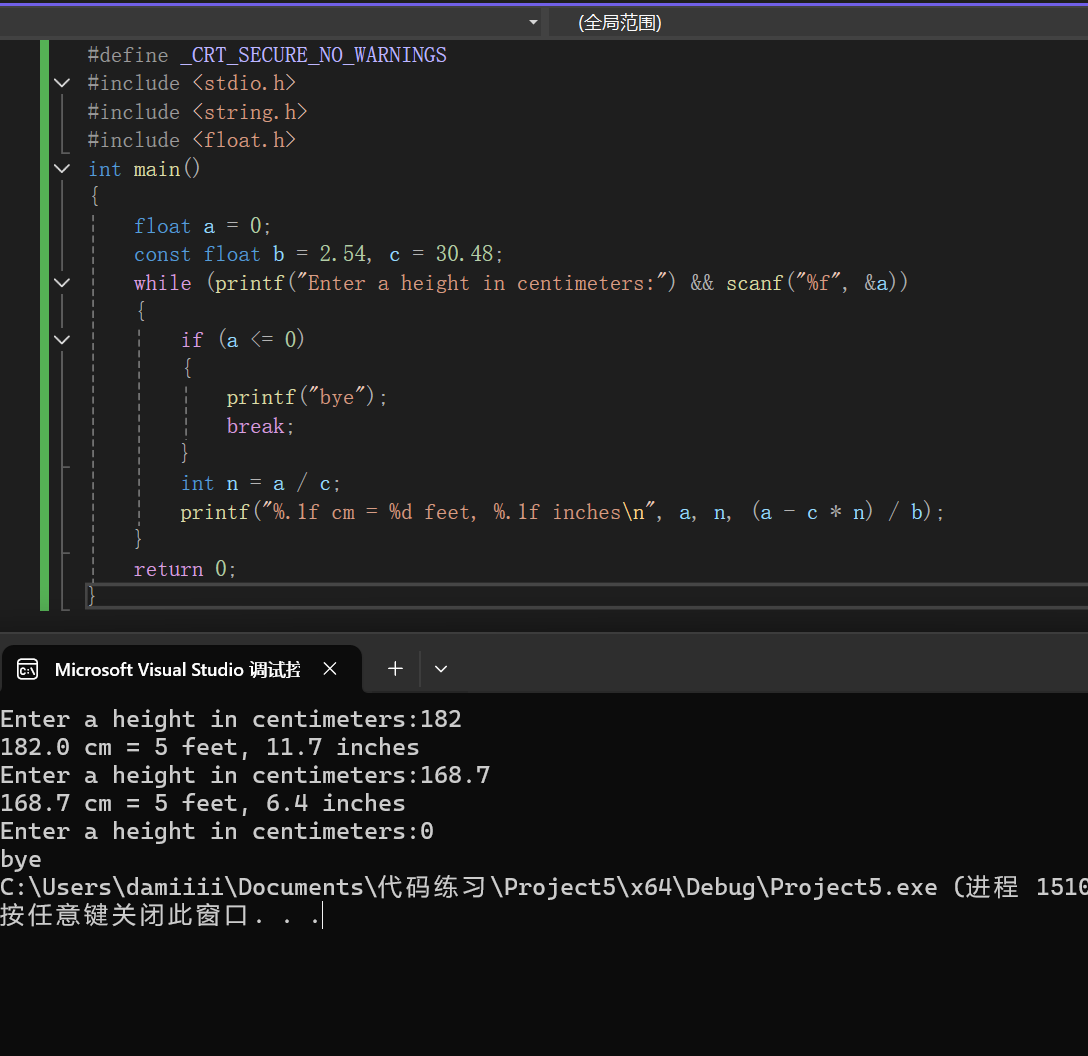Screen dimensions: 1088x1056
Task: Collapse the if (a <= 0) fold arrow
Action: 62,339
